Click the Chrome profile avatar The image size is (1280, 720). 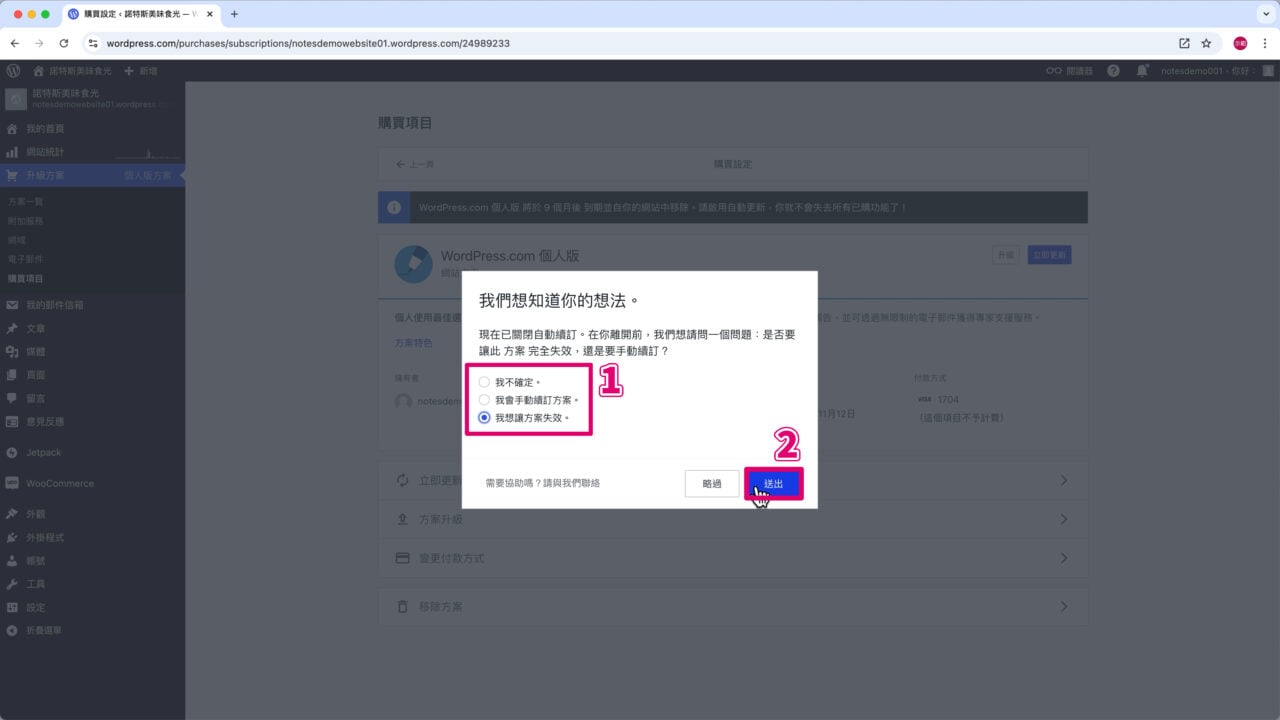coord(1240,43)
